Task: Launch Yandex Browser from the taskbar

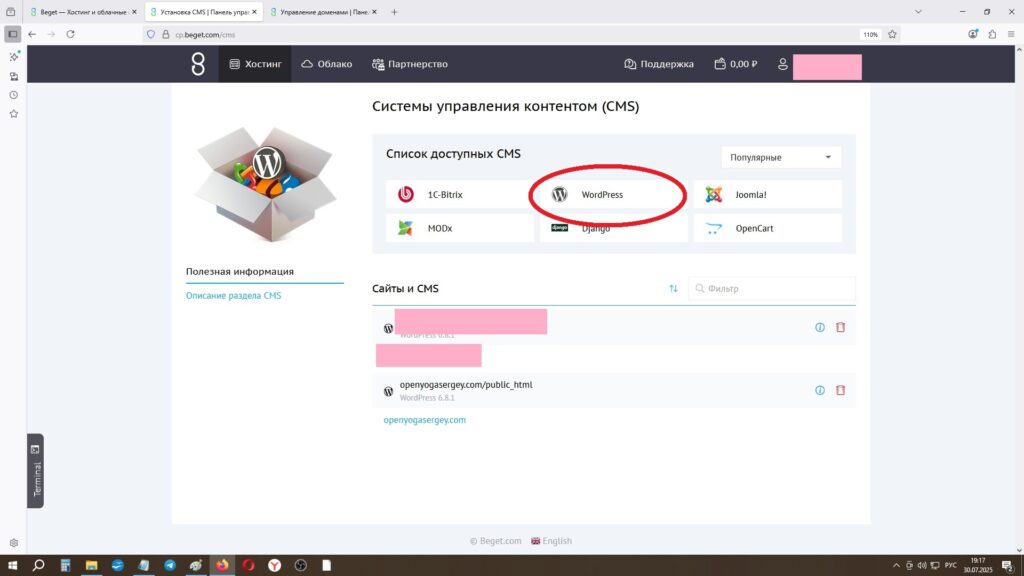Action: (274, 566)
